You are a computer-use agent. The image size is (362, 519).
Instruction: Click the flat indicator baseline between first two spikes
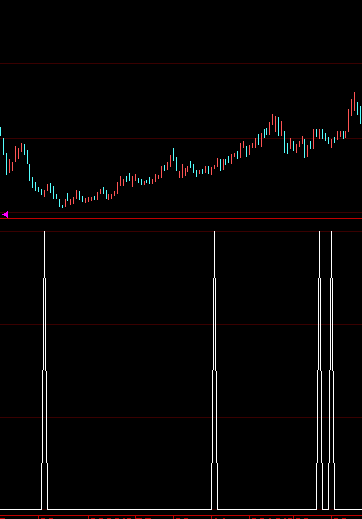click(x=129, y=509)
